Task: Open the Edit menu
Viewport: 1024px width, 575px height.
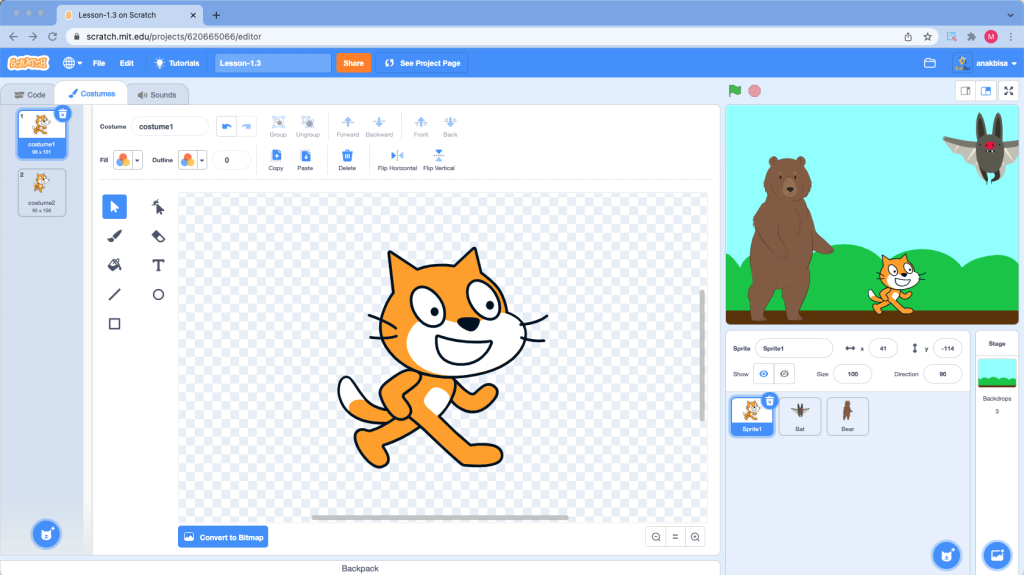Action: [x=127, y=63]
